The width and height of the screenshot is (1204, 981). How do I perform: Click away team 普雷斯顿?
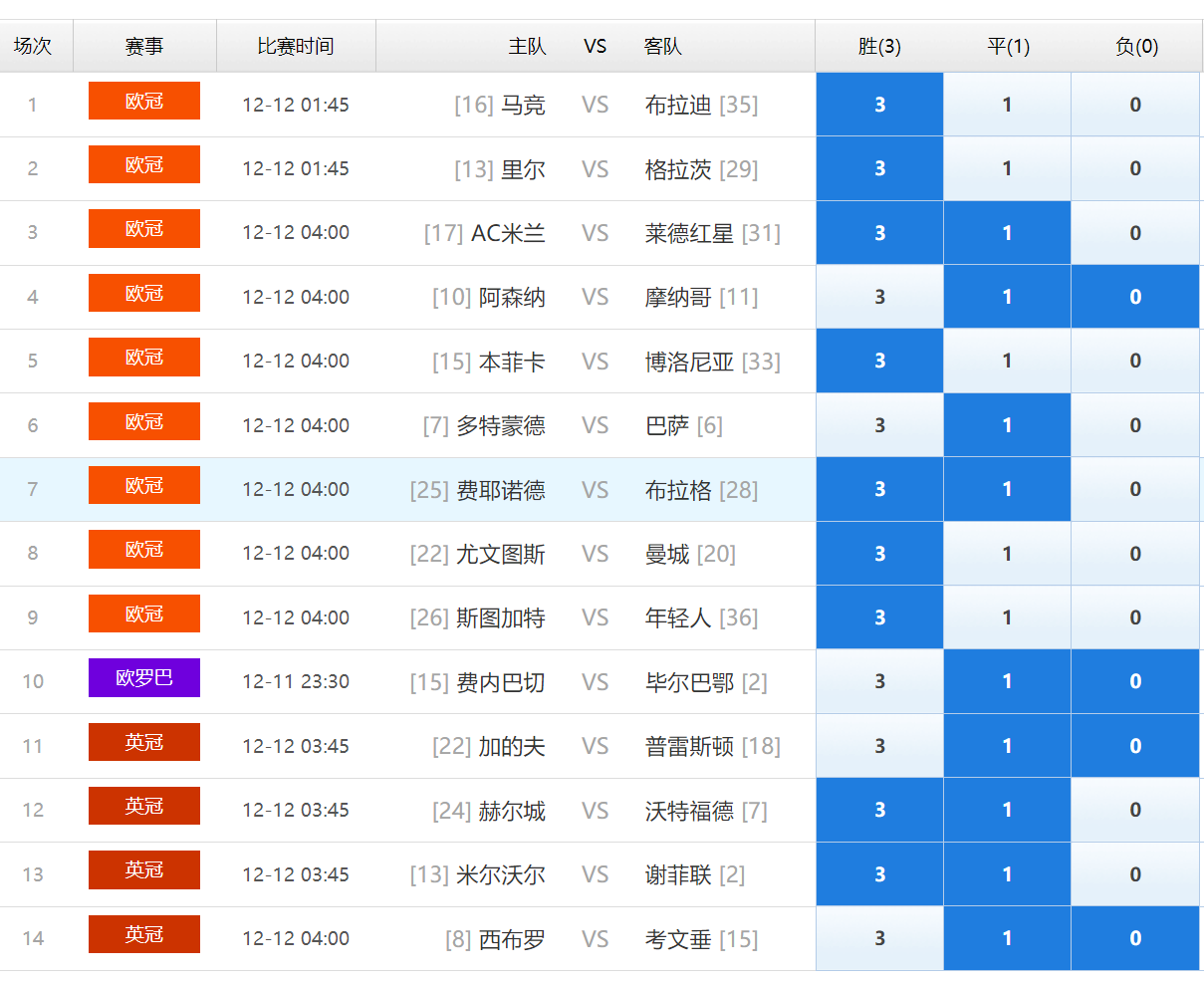coord(689,746)
